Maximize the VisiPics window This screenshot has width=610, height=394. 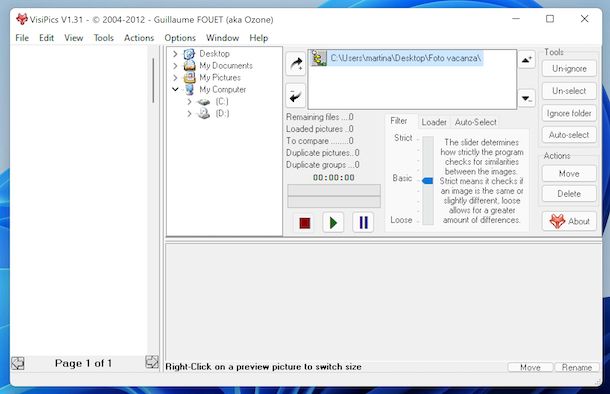tap(550, 19)
